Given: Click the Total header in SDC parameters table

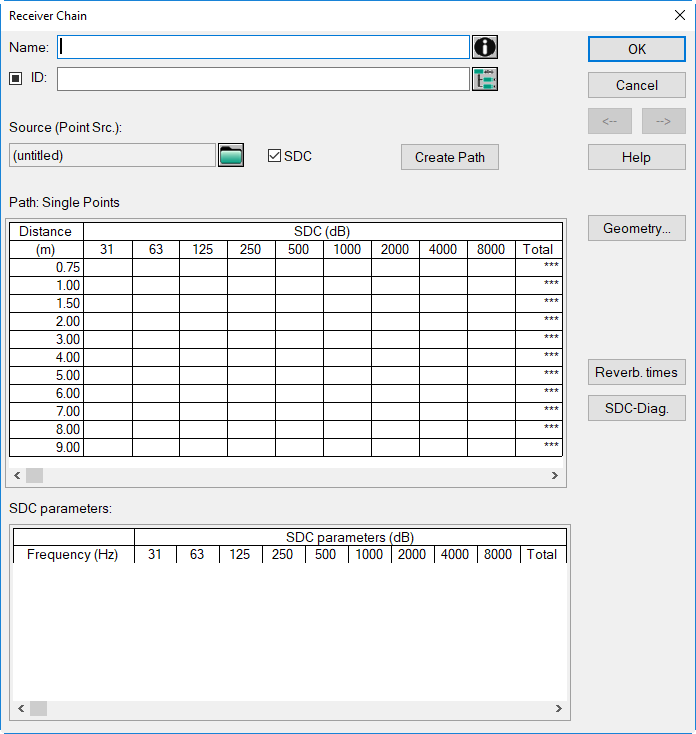Looking at the screenshot, I should [543, 554].
